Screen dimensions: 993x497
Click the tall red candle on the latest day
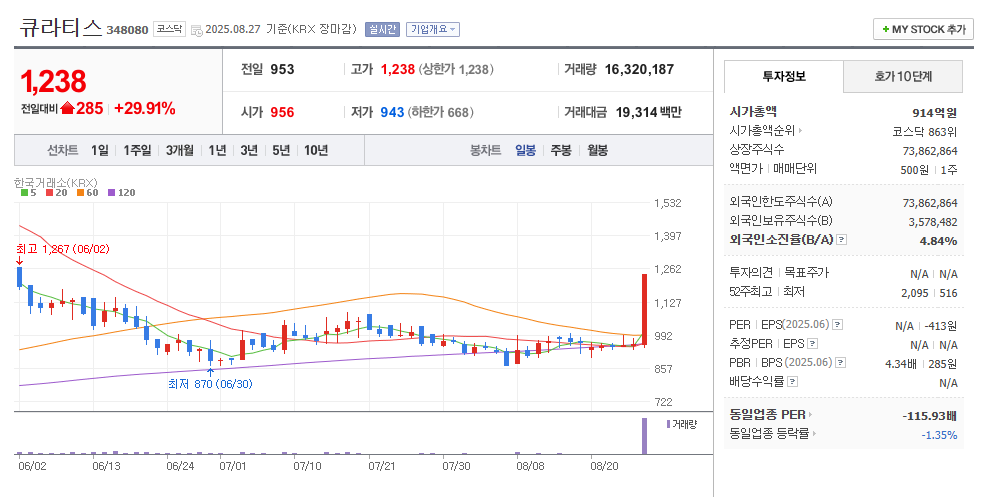point(645,310)
